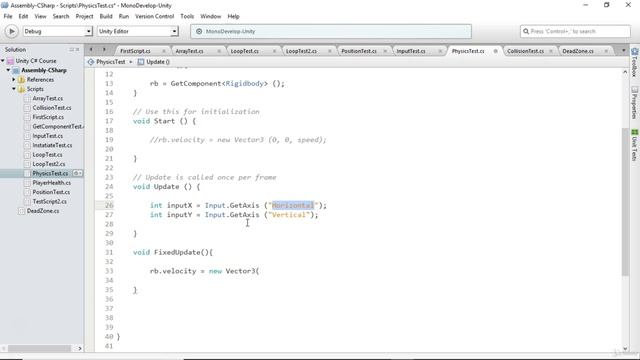640x360 pixels.
Task: Go to previous tab with left arrow
Action: pos(91,49)
